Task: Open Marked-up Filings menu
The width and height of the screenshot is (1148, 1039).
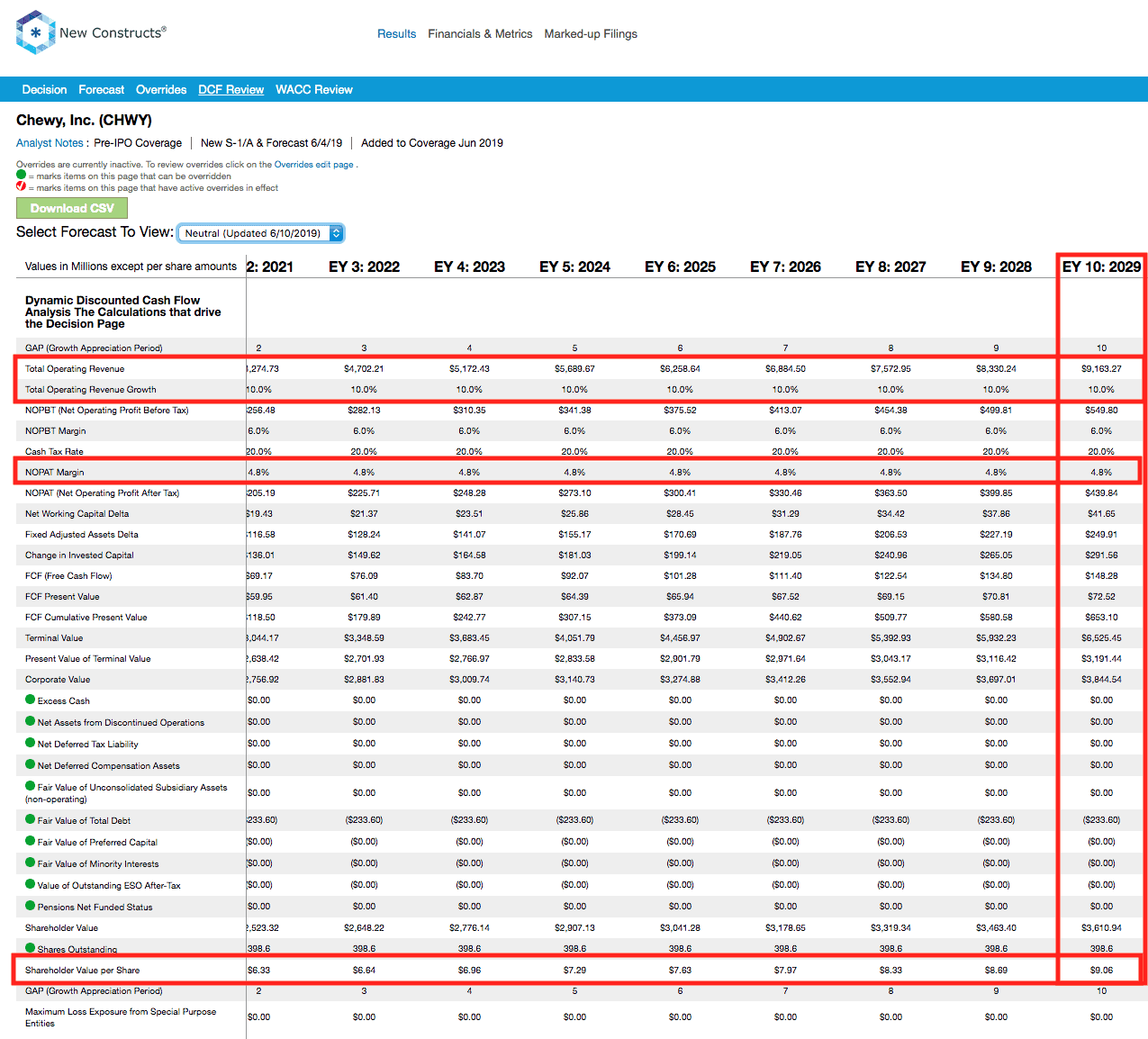Action: (x=591, y=33)
